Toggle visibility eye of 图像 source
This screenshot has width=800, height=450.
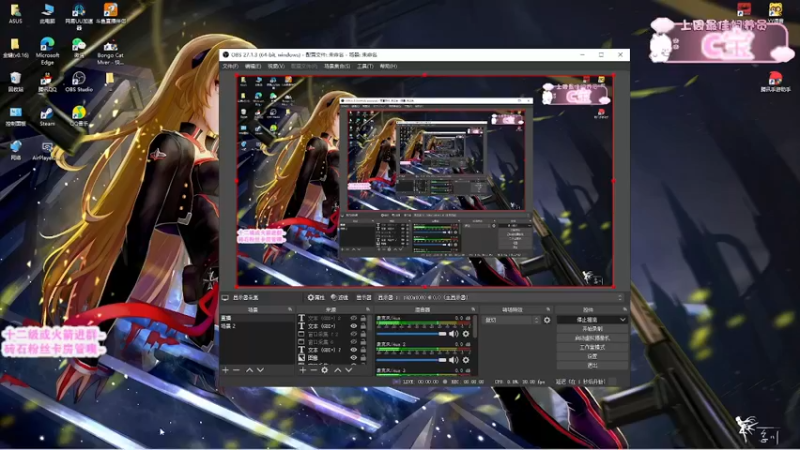(x=353, y=358)
